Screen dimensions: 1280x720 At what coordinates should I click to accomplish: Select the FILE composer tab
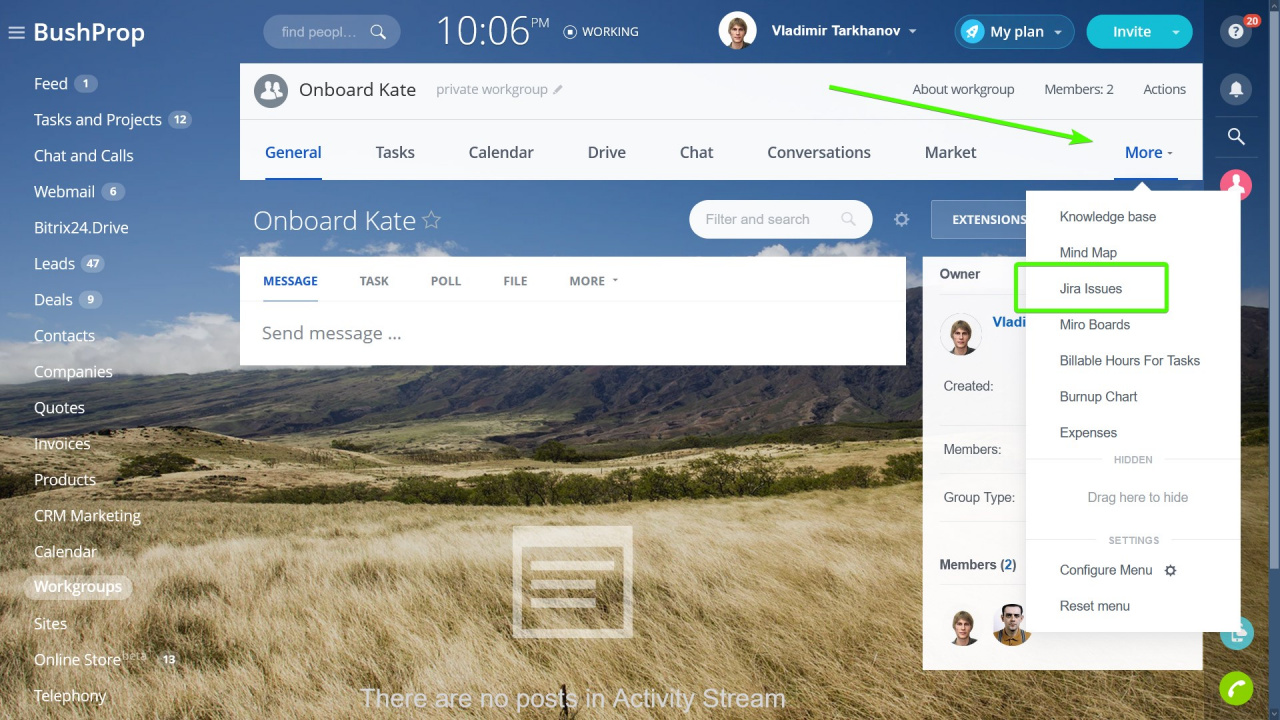(515, 281)
